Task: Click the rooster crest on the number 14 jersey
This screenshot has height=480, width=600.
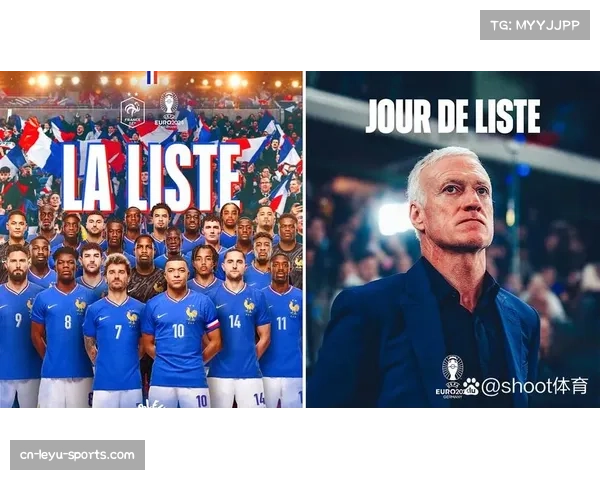Action: click(x=249, y=306)
